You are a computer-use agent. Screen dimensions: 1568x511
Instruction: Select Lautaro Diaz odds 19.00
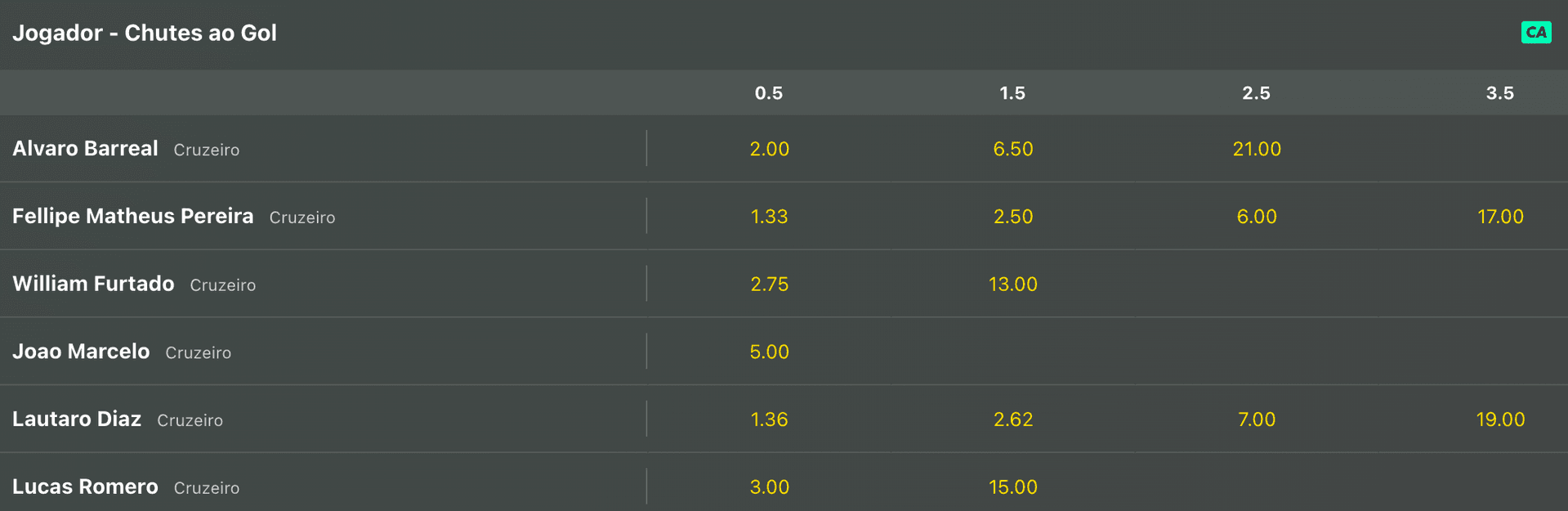coord(1500,419)
